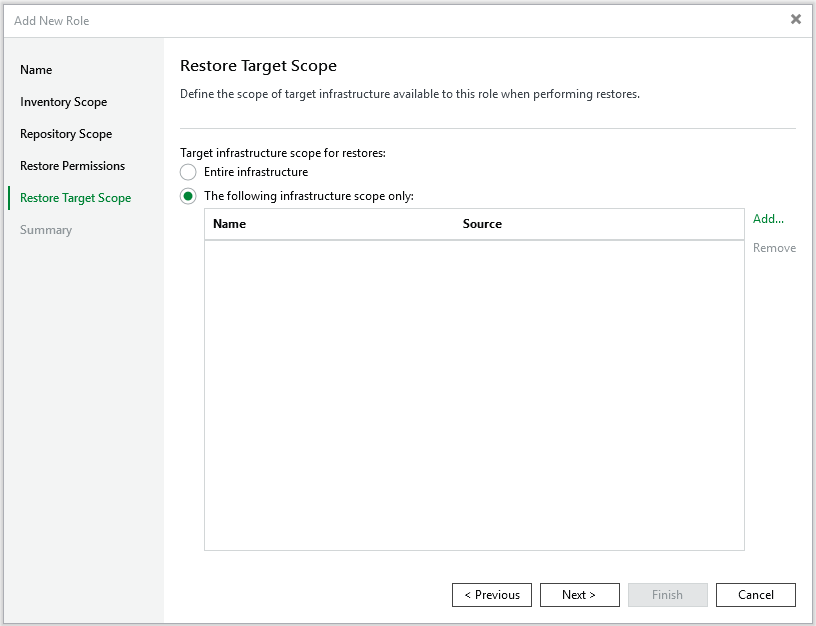This screenshot has width=816, height=626.
Task: Choose the following infrastructure scope only radio
Action: [188, 196]
